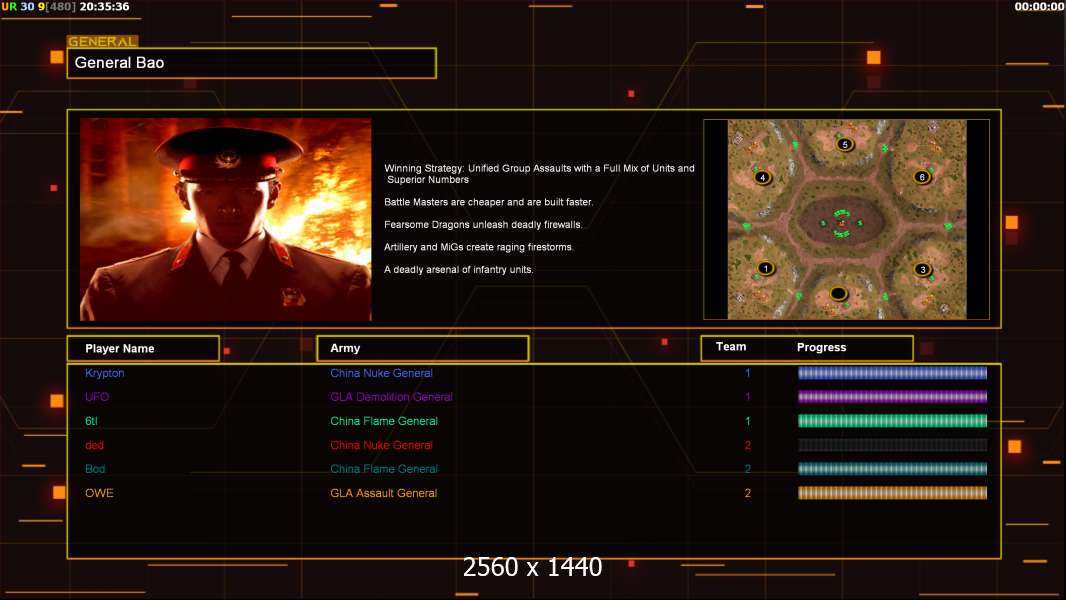Click the Team column header label
Viewport: 1066px width, 600px height.
click(x=731, y=347)
